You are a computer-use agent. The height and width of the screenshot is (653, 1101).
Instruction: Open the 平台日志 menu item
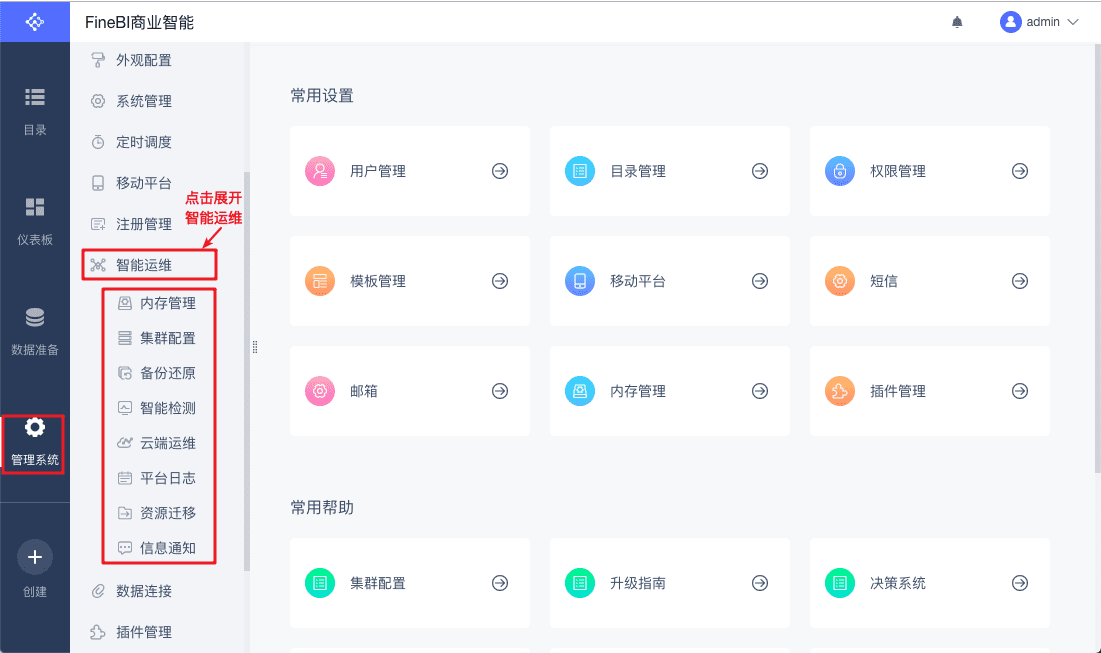point(167,478)
